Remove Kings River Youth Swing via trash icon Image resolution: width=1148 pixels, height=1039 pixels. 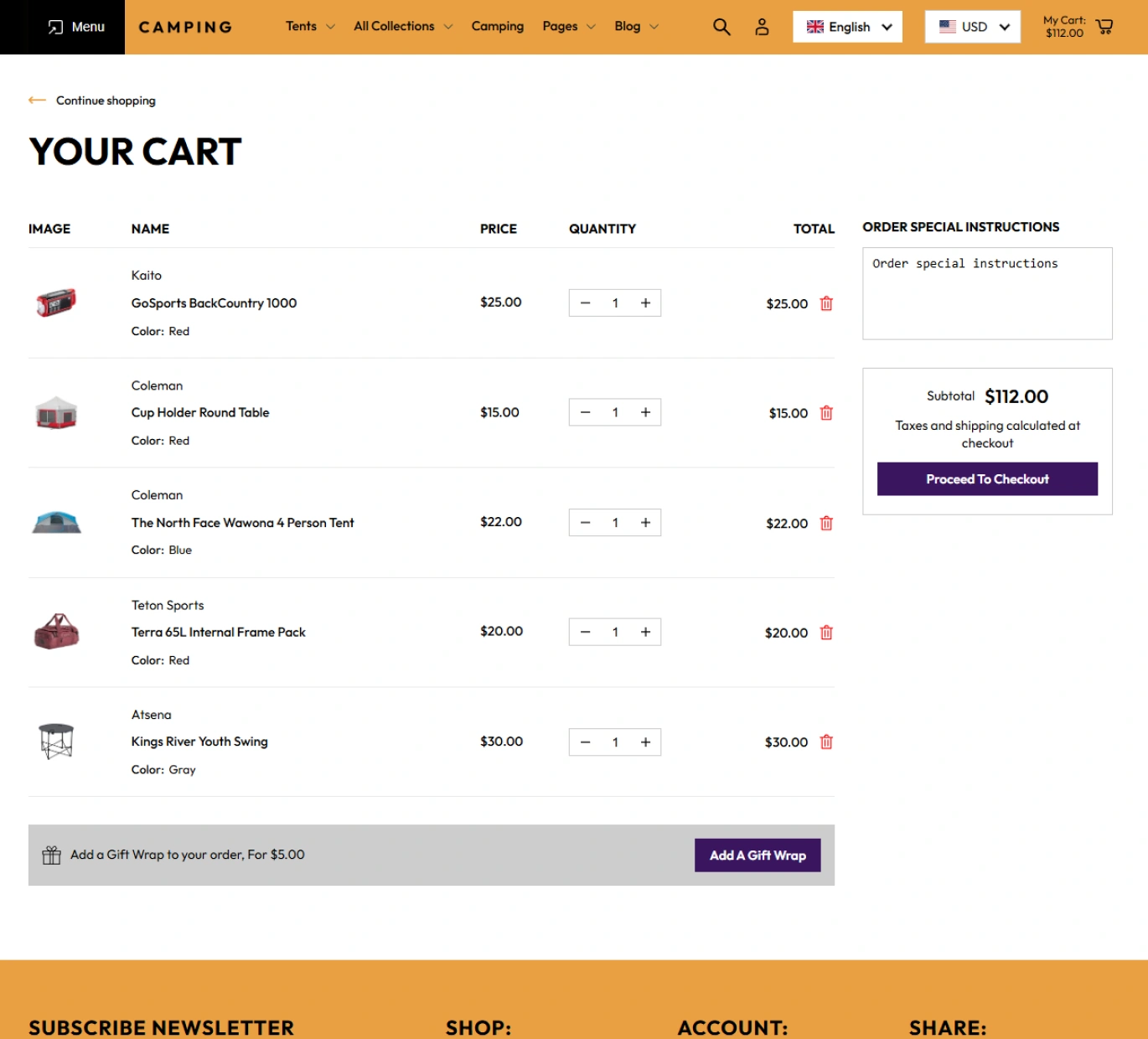coord(826,742)
